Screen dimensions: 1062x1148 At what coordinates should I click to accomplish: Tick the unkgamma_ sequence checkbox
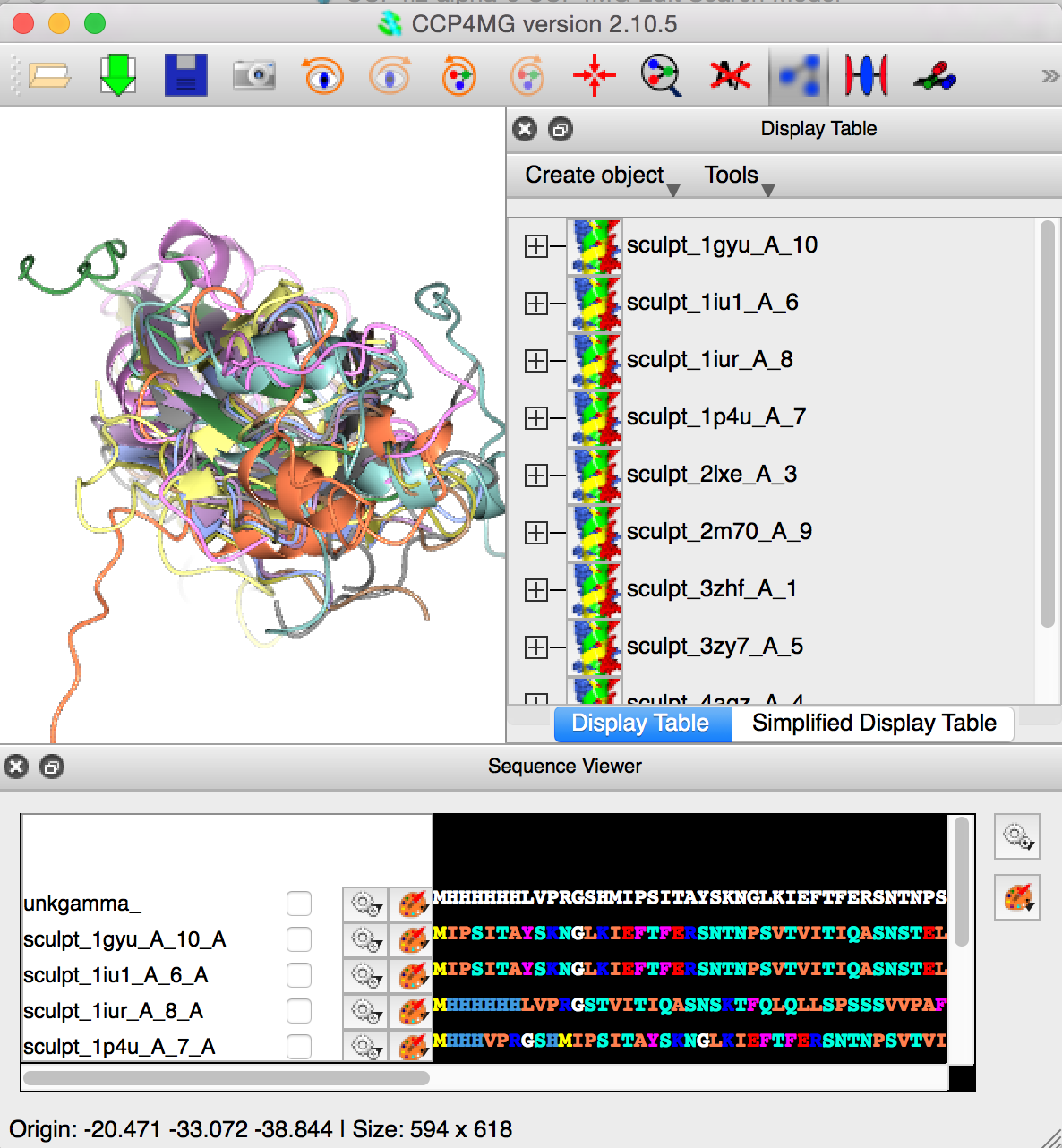(x=299, y=904)
